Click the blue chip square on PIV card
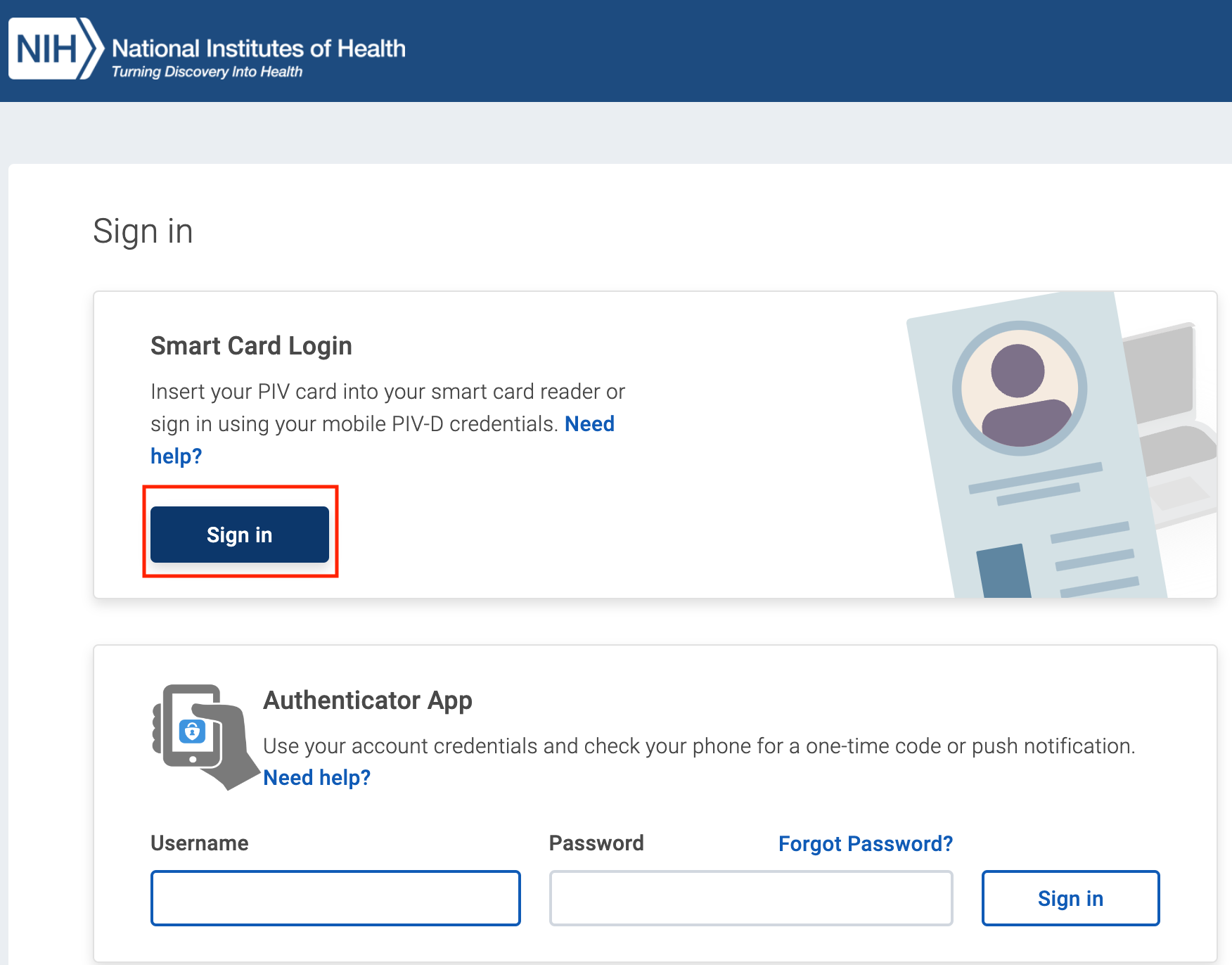Viewport: 1232px width, 965px height. (x=1004, y=571)
